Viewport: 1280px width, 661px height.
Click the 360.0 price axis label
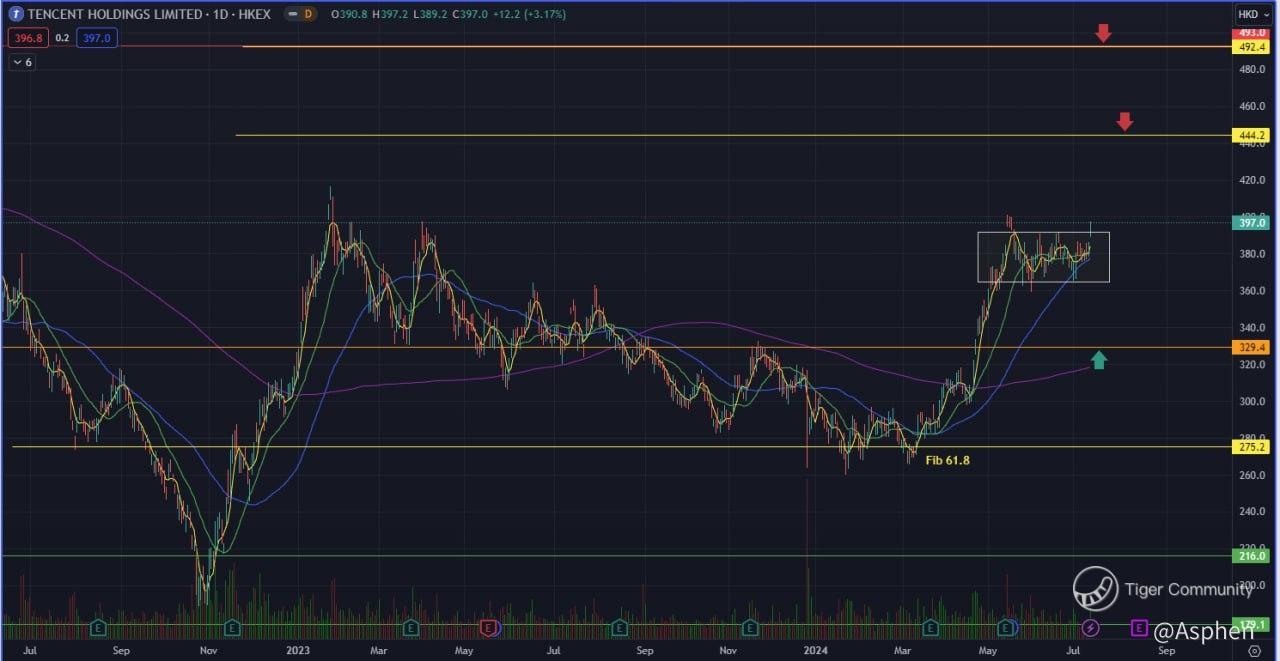1251,291
